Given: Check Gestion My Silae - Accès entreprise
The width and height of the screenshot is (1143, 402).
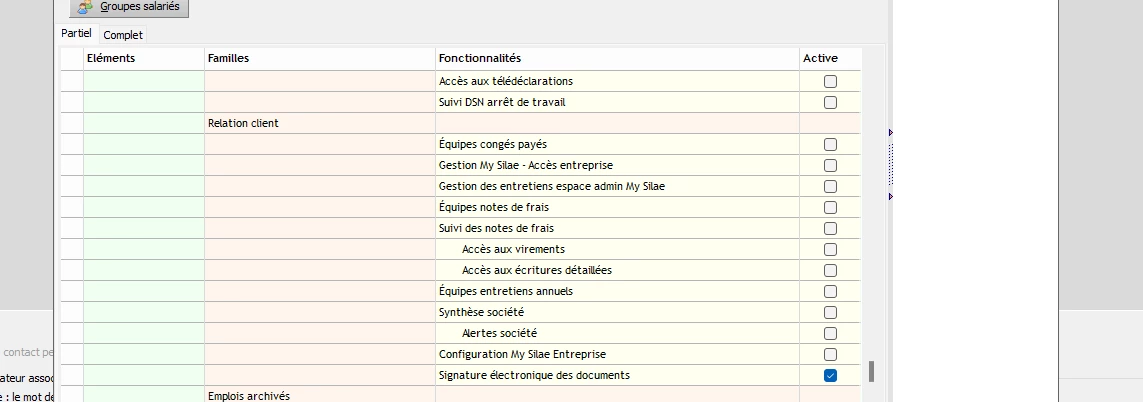Looking at the screenshot, I should click(x=830, y=165).
